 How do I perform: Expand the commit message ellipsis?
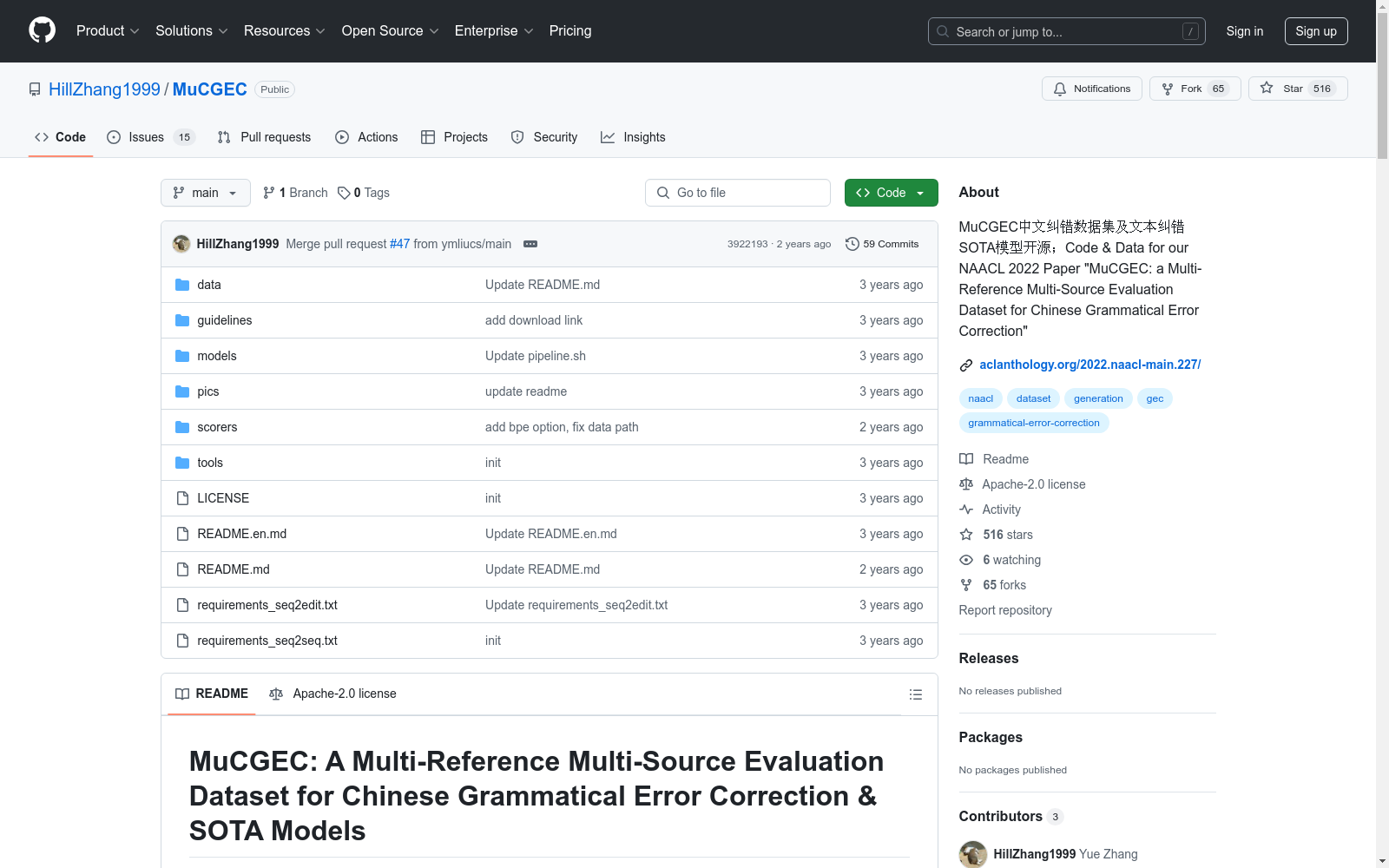[530, 244]
